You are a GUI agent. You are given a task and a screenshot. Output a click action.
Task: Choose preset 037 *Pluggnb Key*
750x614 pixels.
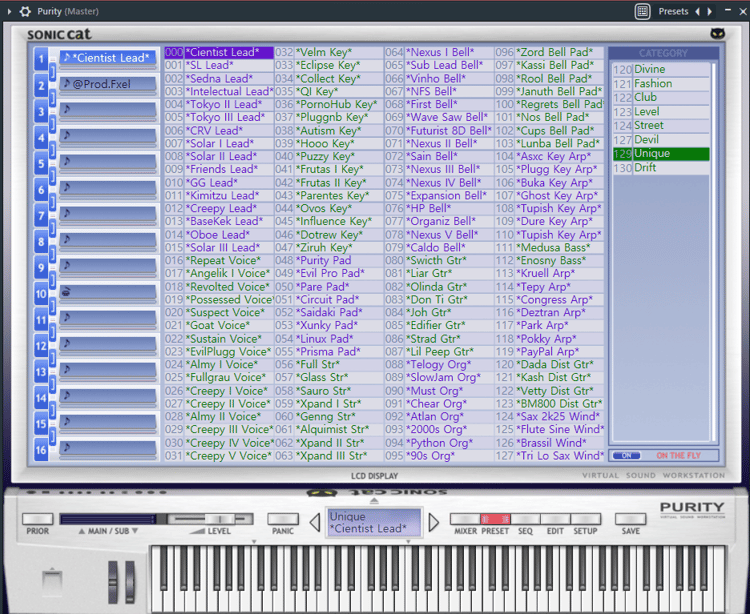click(329, 117)
